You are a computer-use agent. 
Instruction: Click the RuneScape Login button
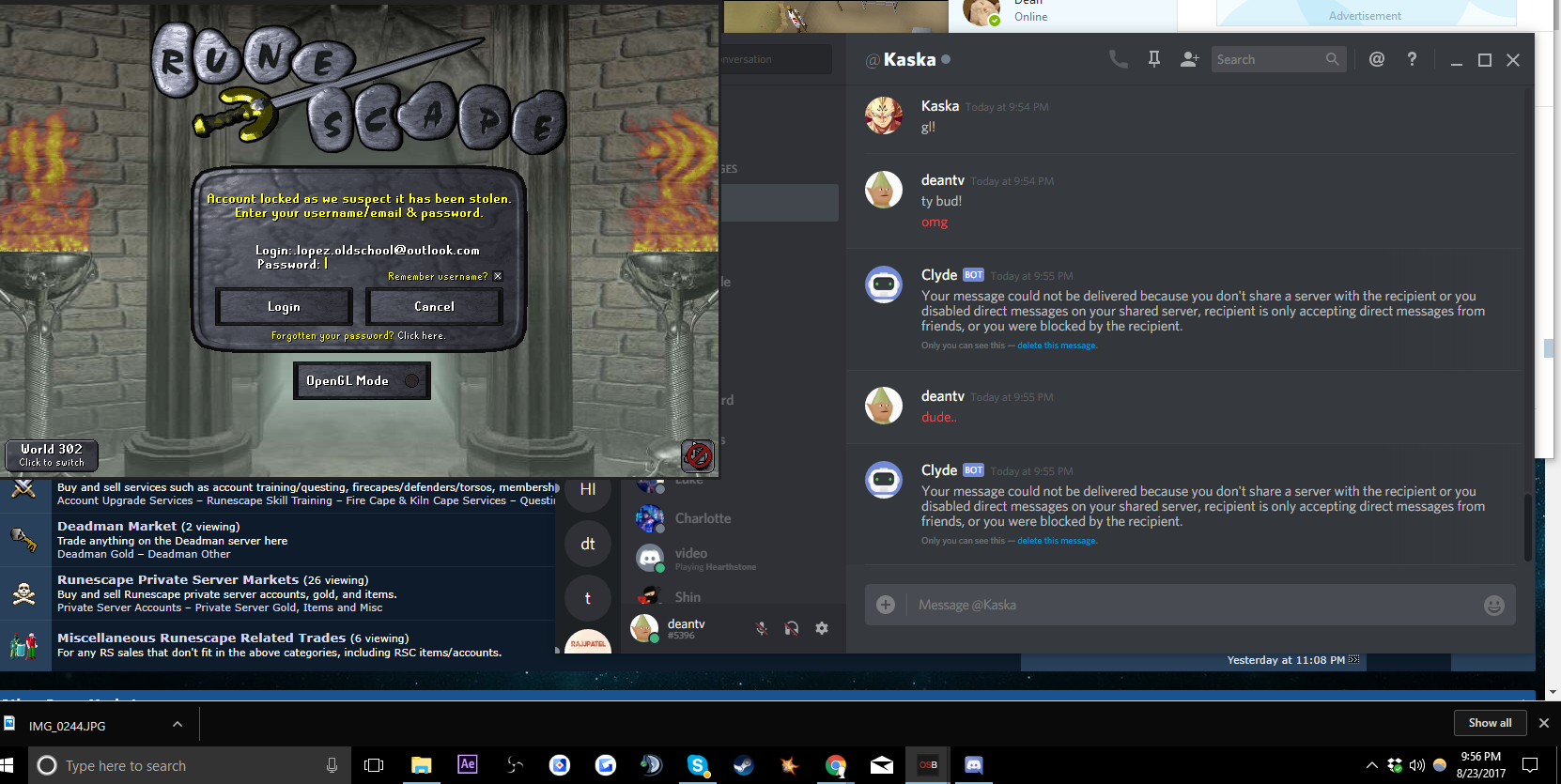click(x=284, y=307)
